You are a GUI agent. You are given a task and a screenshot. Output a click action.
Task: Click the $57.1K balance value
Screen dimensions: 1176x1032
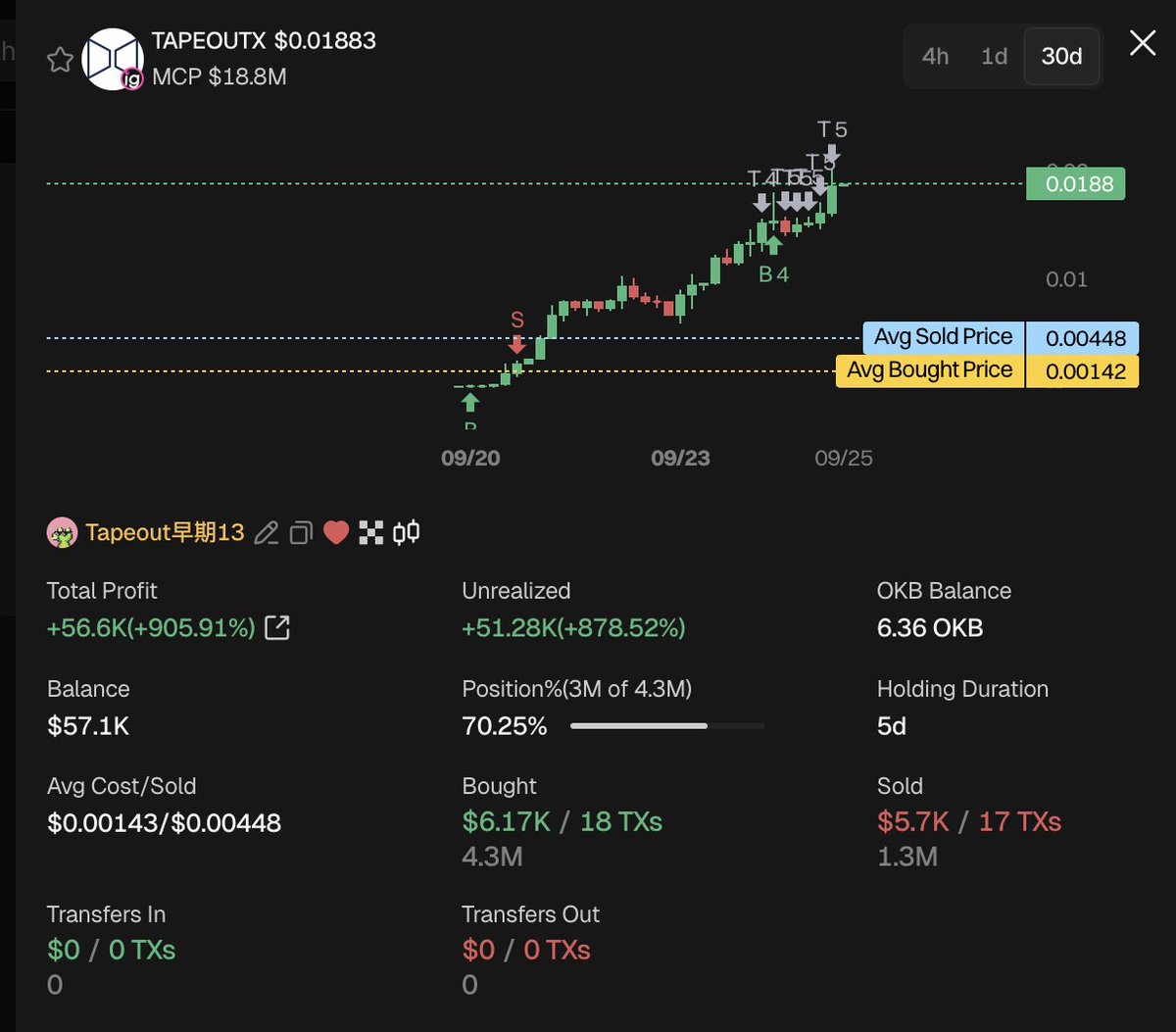click(88, 726)
